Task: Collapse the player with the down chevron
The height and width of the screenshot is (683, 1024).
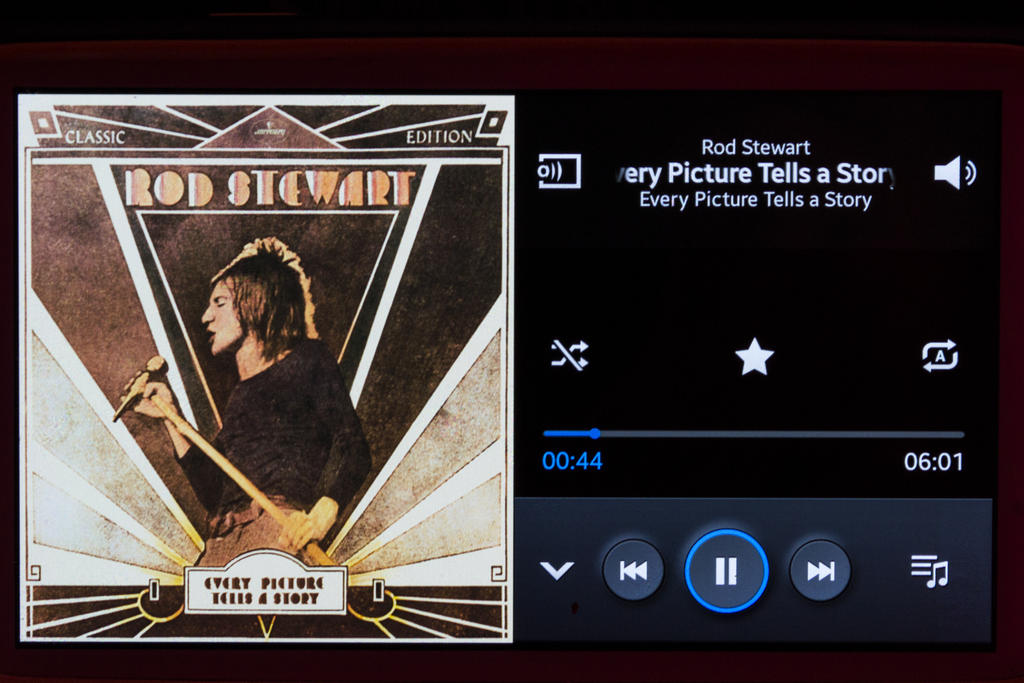Action: 557,571
